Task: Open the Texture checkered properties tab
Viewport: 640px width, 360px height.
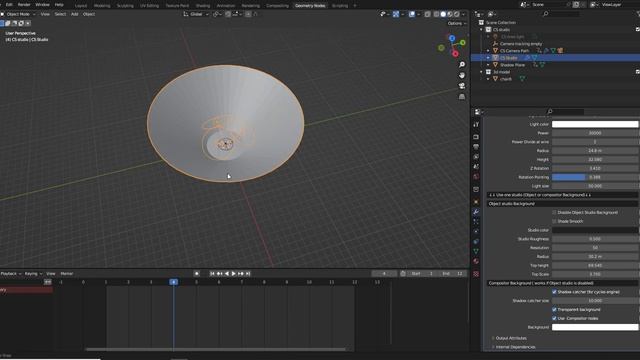Action: (476, 274)
